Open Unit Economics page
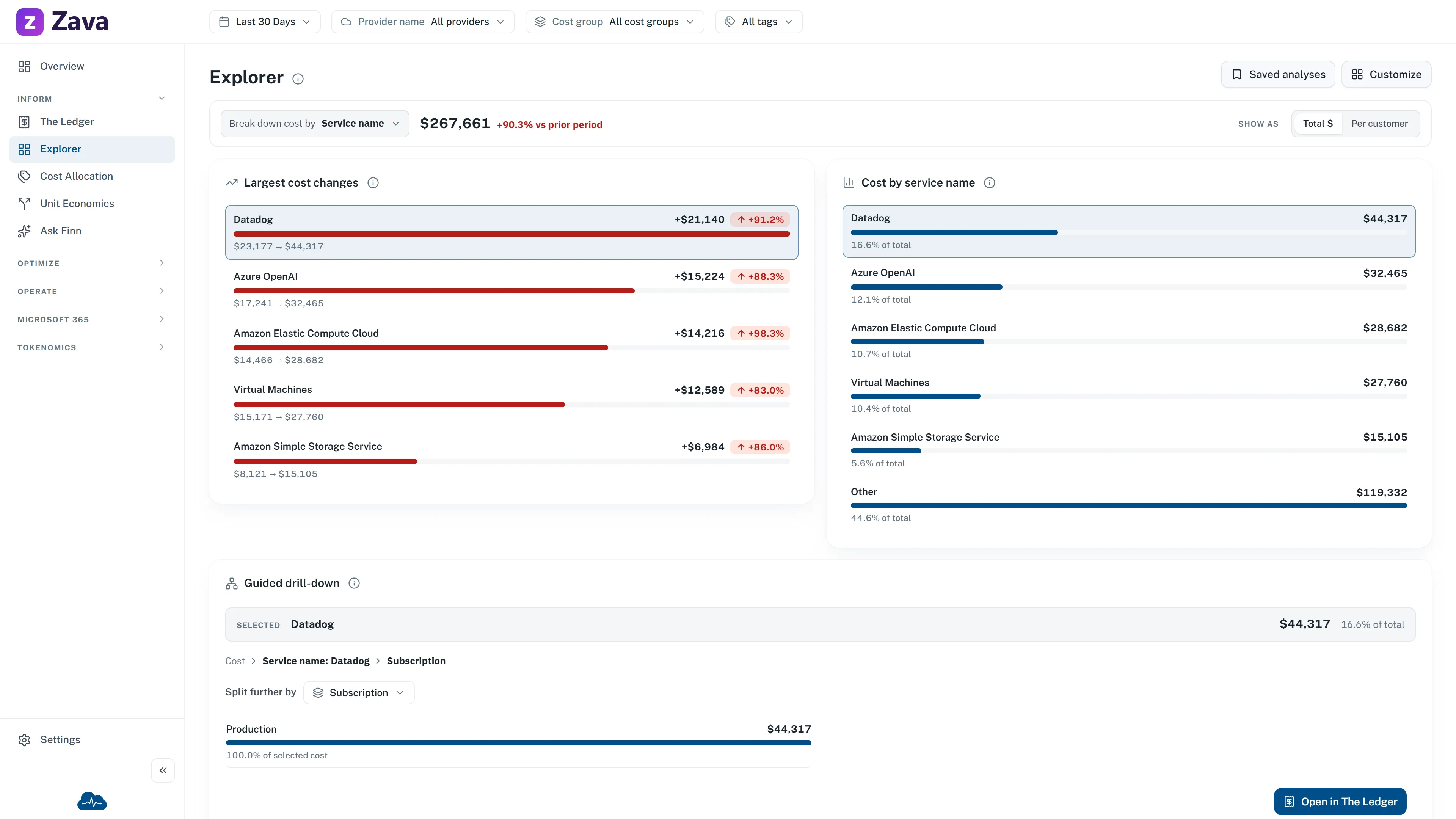Screen dimensions: 1456x819 pos(92,204)
